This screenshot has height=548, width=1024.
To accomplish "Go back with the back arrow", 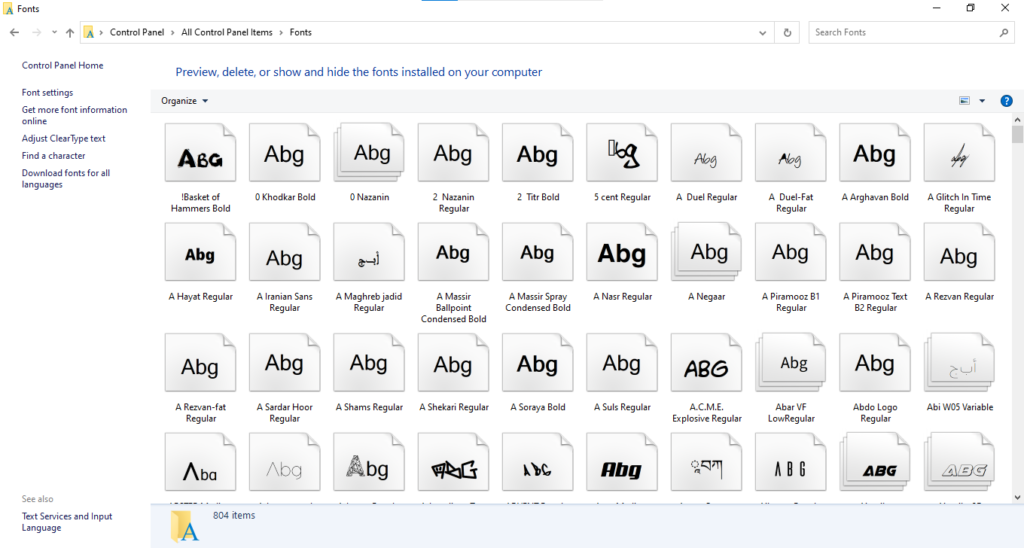I will tap(14, 32).
